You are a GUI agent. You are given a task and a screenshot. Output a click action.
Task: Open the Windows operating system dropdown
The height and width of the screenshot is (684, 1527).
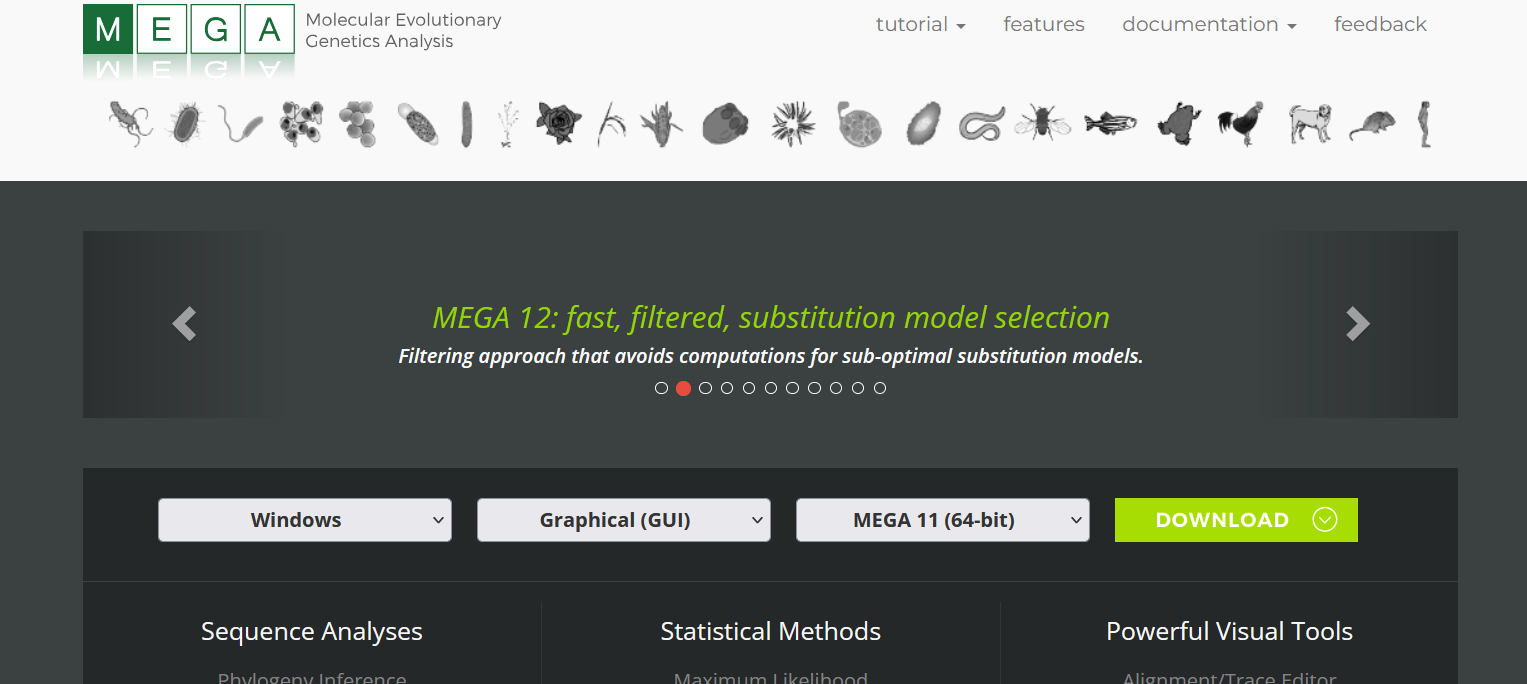pyautogui.click(x=305, y=520)
